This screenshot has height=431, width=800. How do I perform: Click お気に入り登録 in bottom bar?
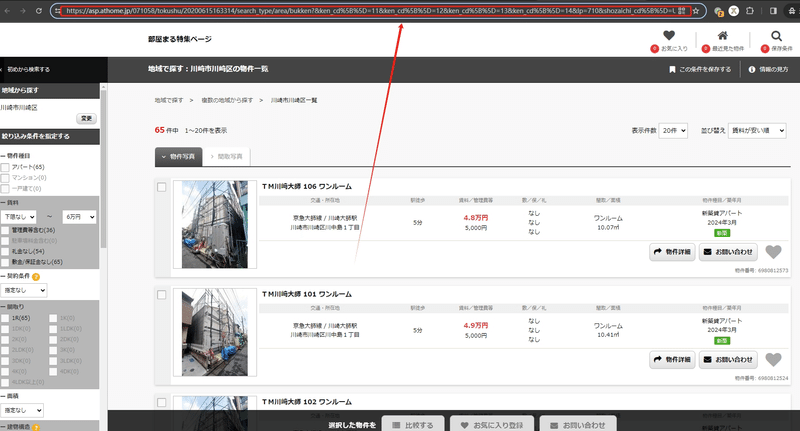coord(492,425)
